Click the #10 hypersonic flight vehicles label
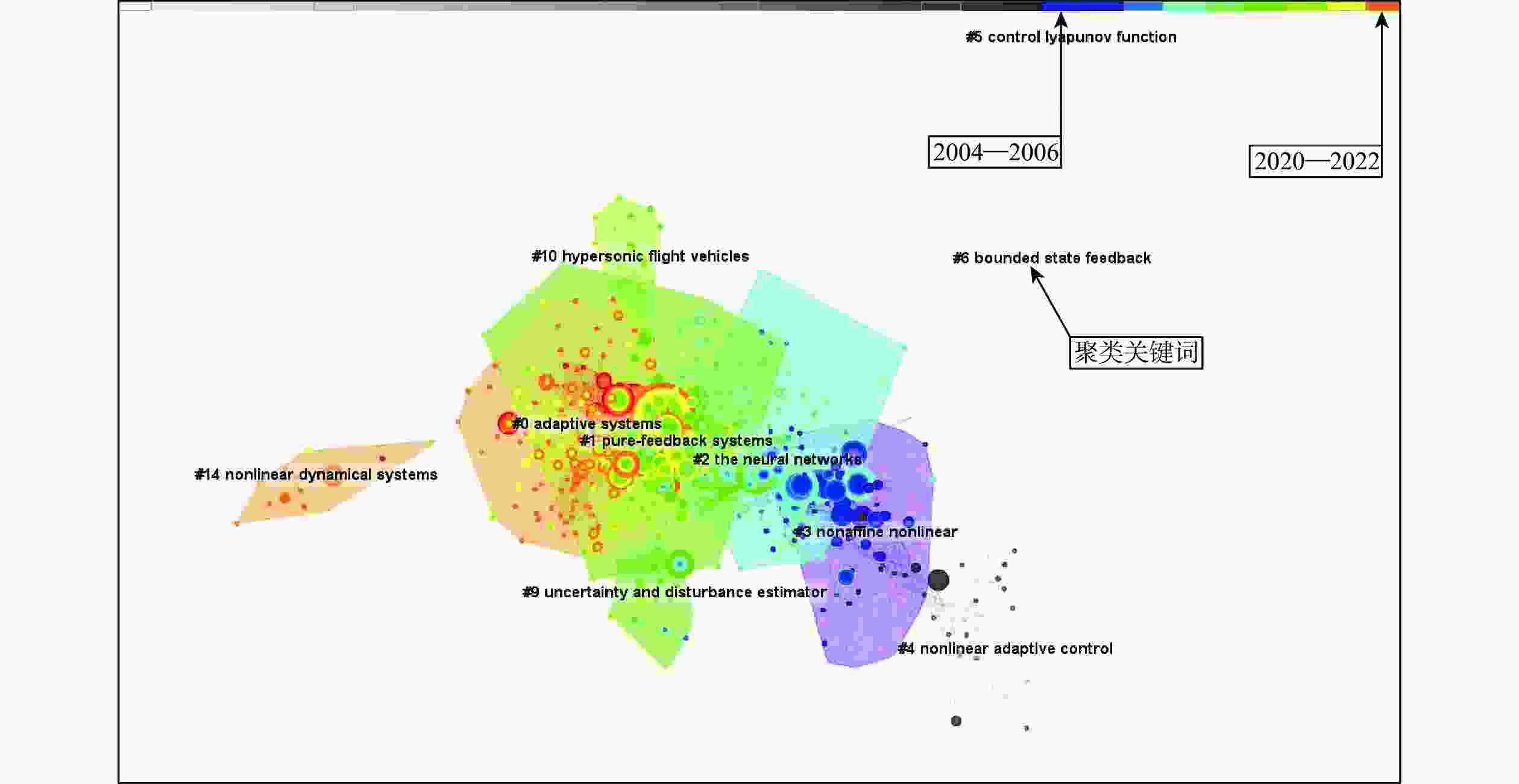The width and height of the screenshot is (1519, 784). (x=640, y=256)
